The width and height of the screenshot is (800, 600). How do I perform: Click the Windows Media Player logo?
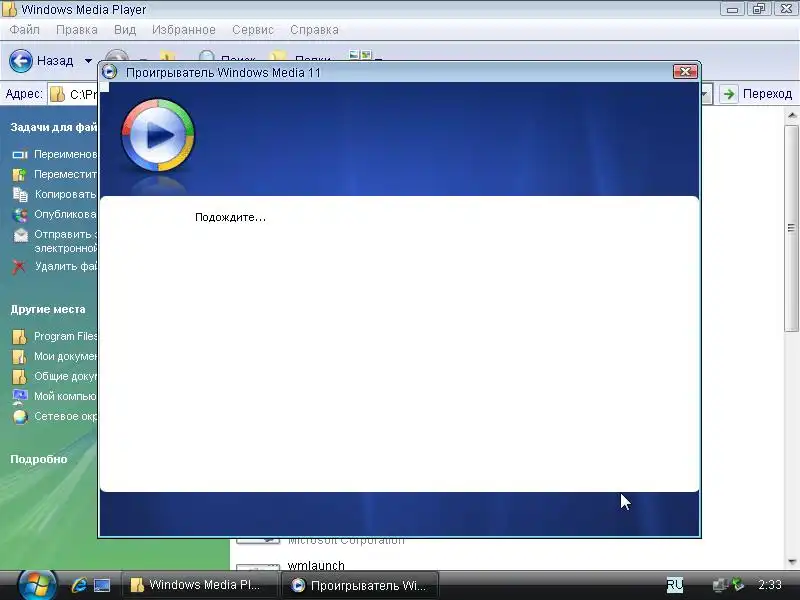pos(158,135)
